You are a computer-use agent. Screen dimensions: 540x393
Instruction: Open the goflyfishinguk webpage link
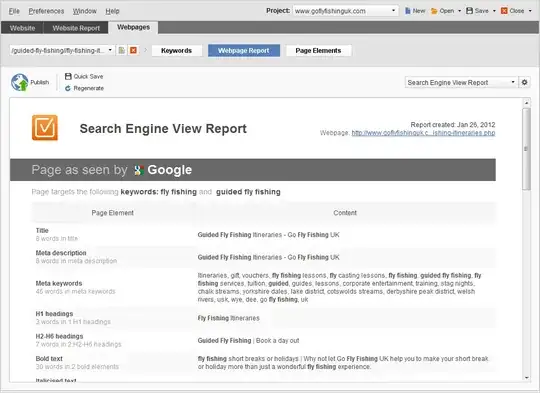pos(423,133)
